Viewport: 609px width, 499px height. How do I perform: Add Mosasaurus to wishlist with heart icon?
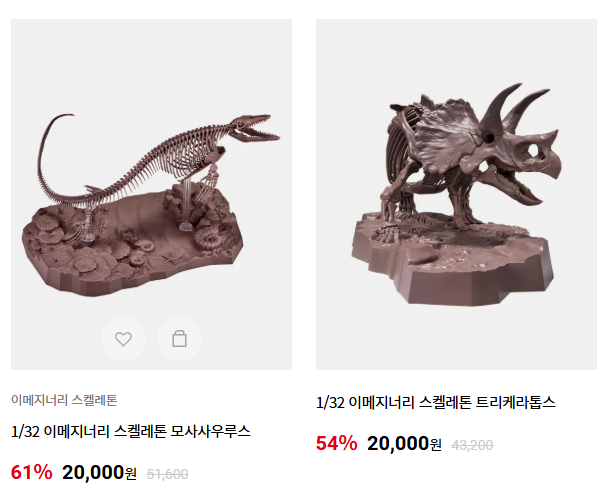(x=124, y=339)
